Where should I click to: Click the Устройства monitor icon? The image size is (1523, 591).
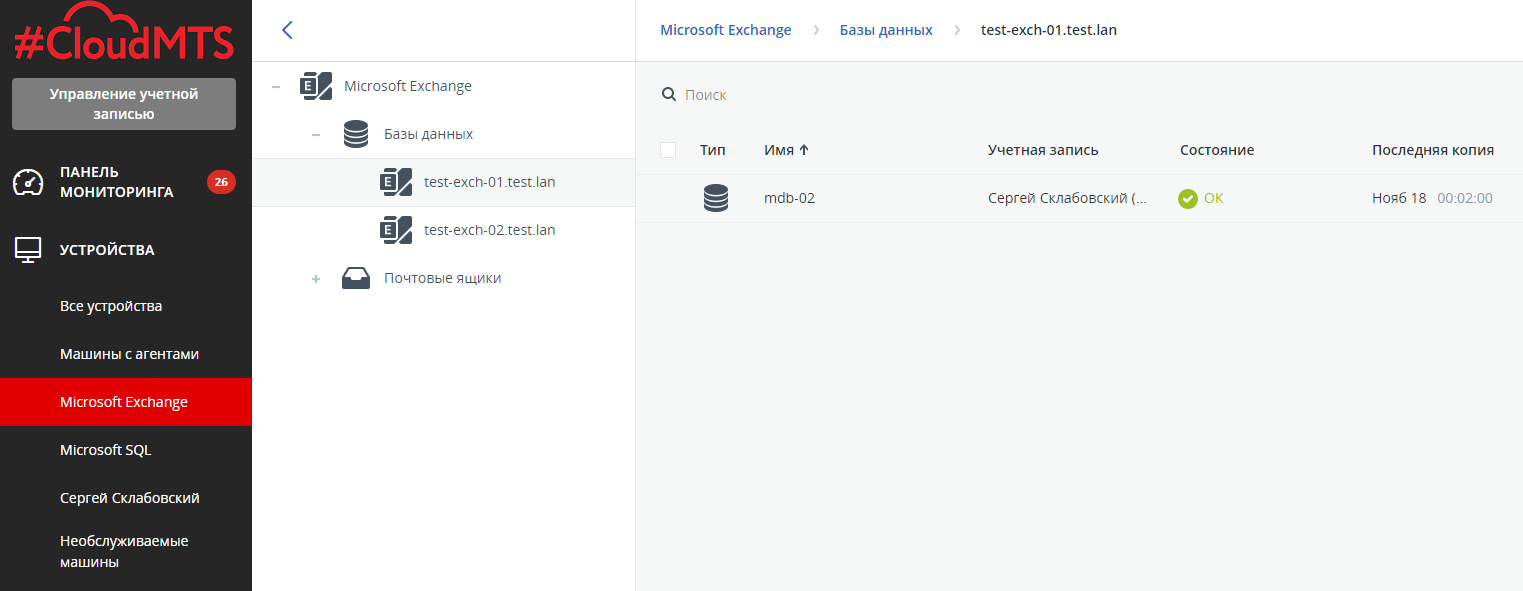(28, 250)
